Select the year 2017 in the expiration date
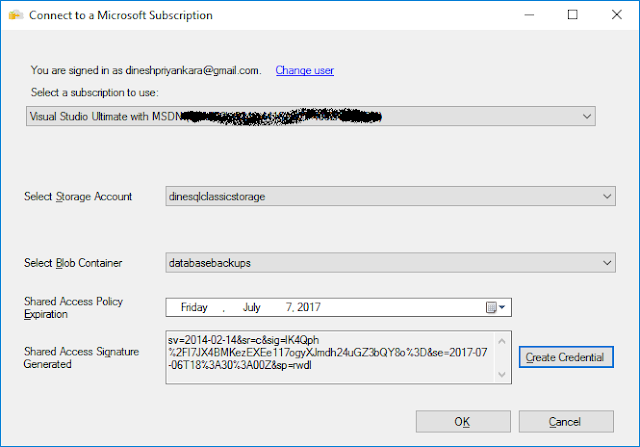Screen dimensions: 640x447 [310, 308]
